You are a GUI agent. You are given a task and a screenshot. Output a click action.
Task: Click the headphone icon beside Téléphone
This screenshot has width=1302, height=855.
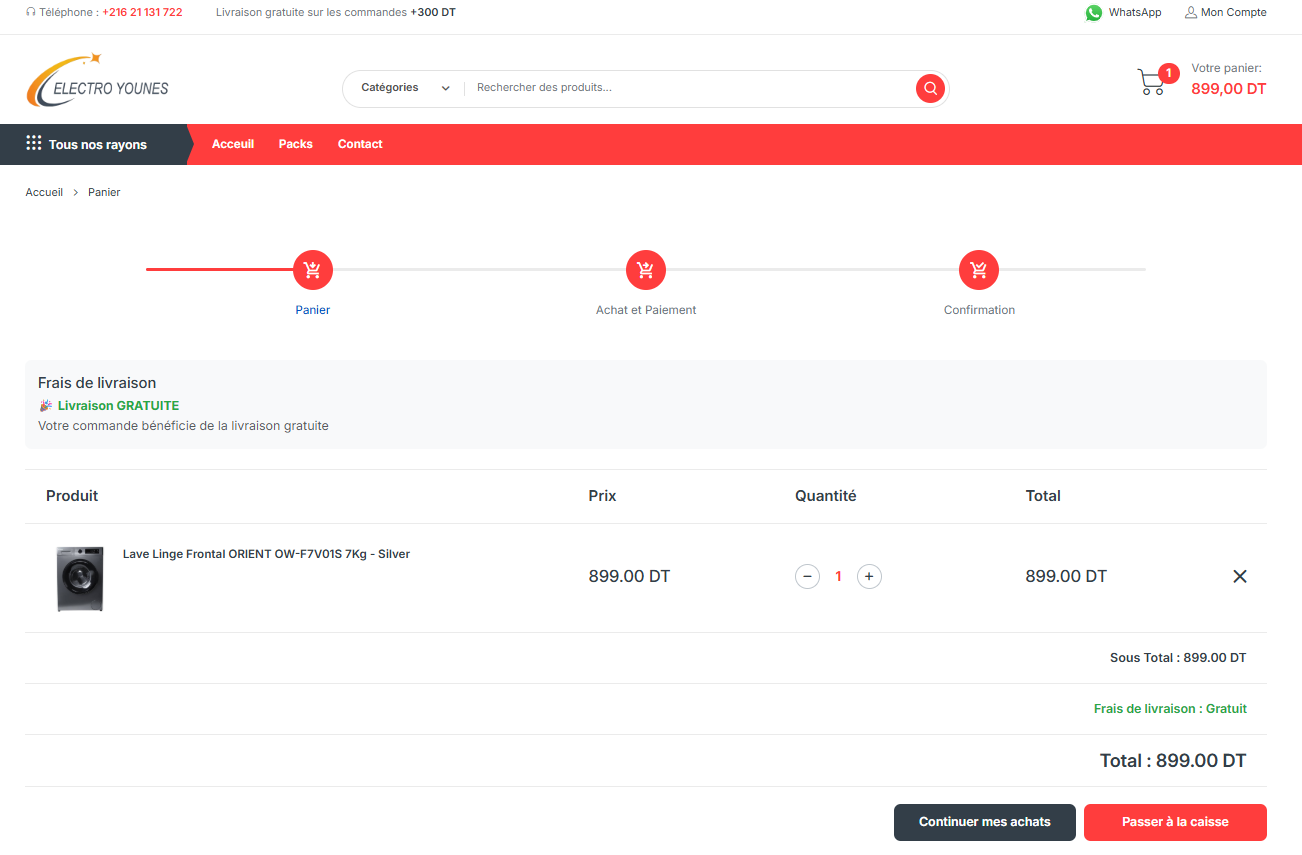click(31, 13)
